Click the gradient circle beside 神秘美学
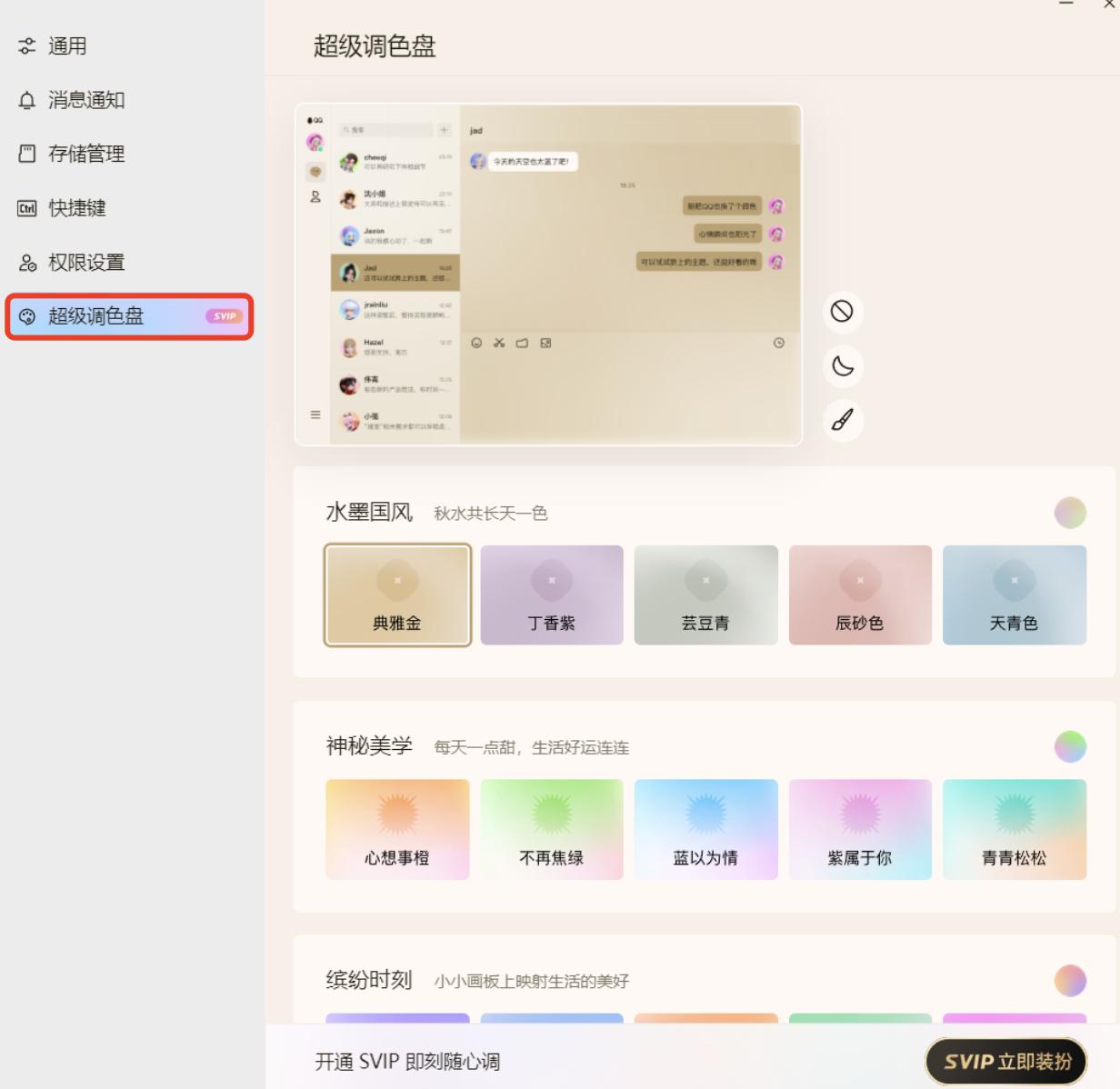Viewport: 1120px width, 1089px height. 1070,747
